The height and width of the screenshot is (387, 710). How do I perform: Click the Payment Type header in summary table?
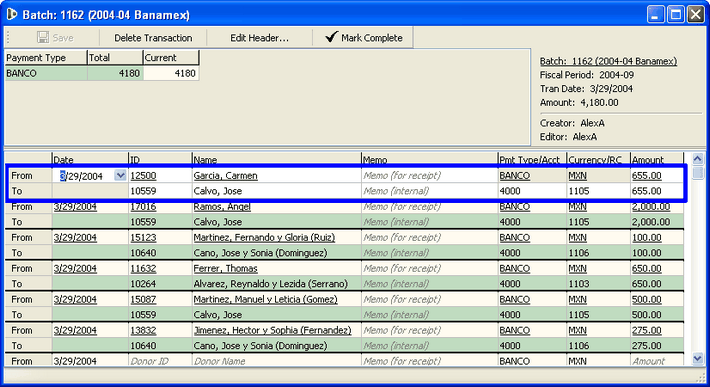point(46,57)
